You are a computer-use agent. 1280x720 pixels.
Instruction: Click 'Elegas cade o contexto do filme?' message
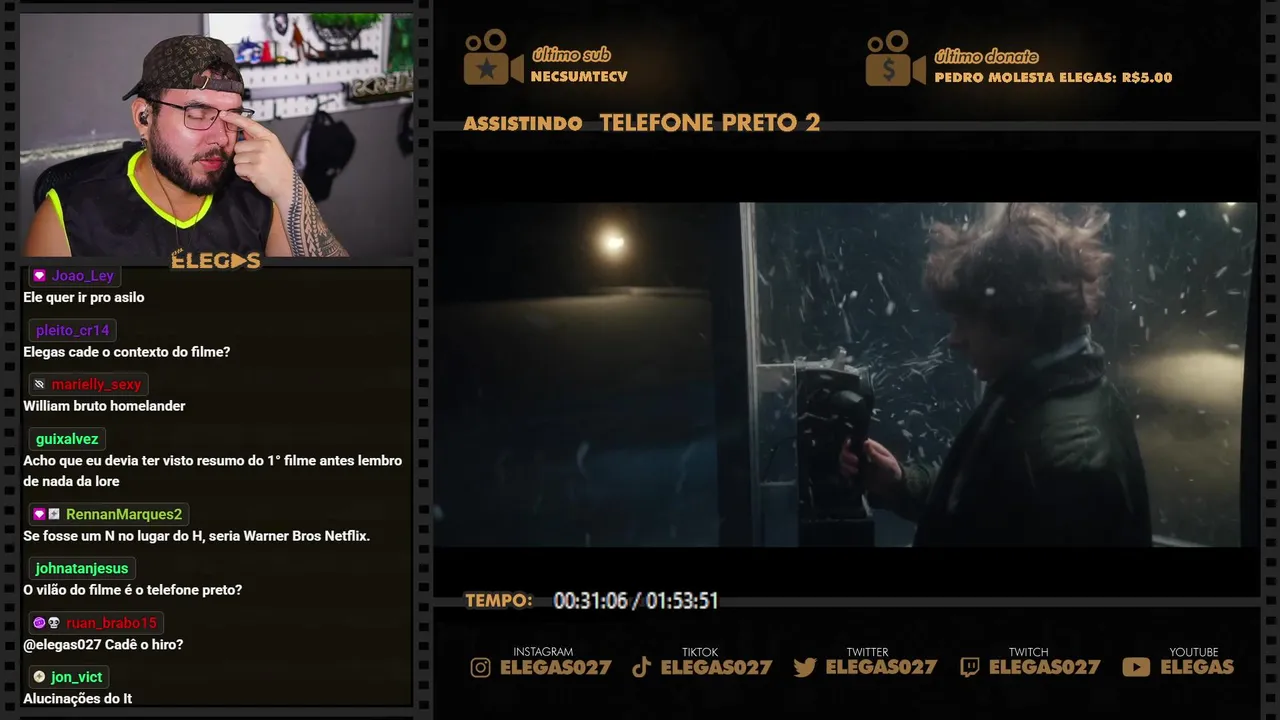tap(127, 352)
